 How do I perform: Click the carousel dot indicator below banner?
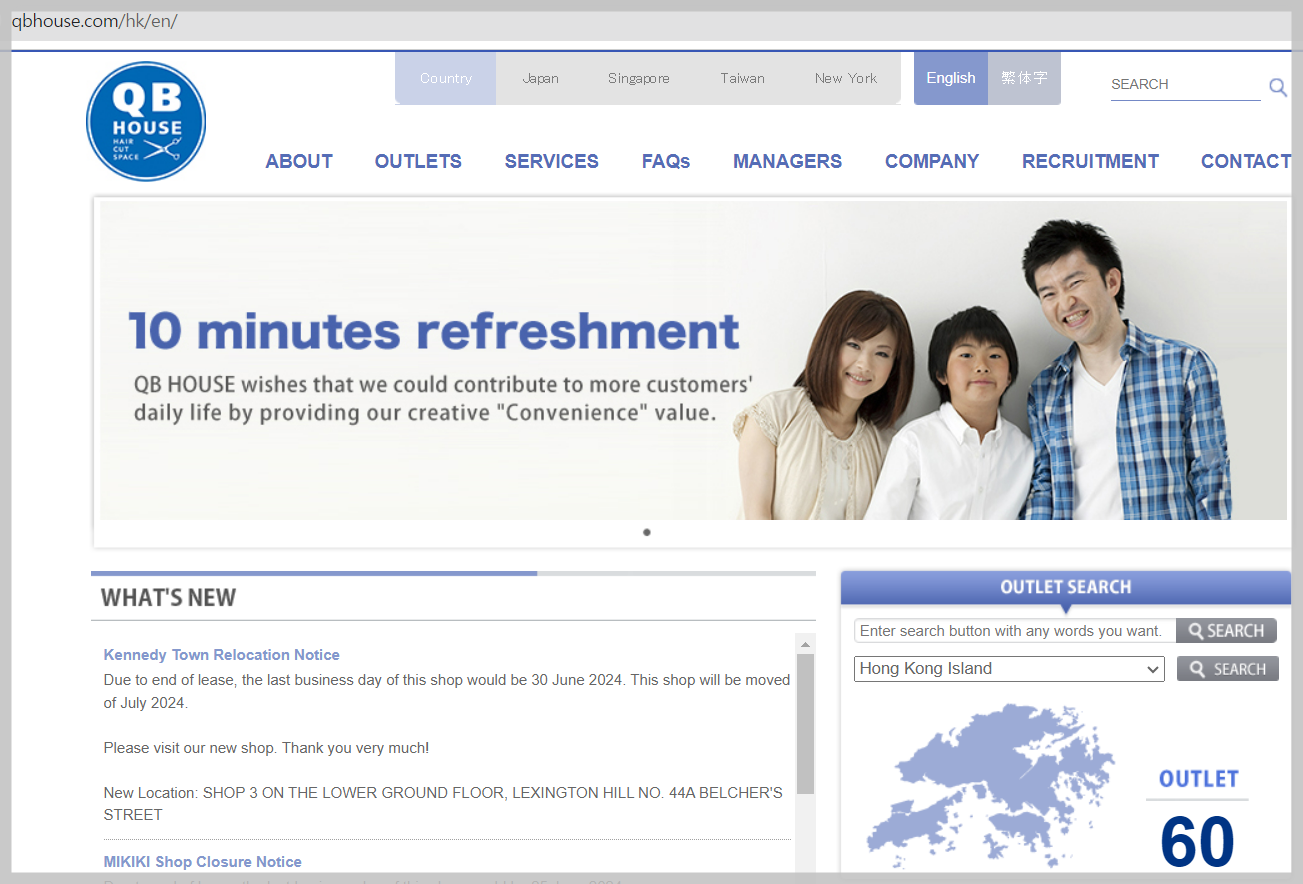647,532
